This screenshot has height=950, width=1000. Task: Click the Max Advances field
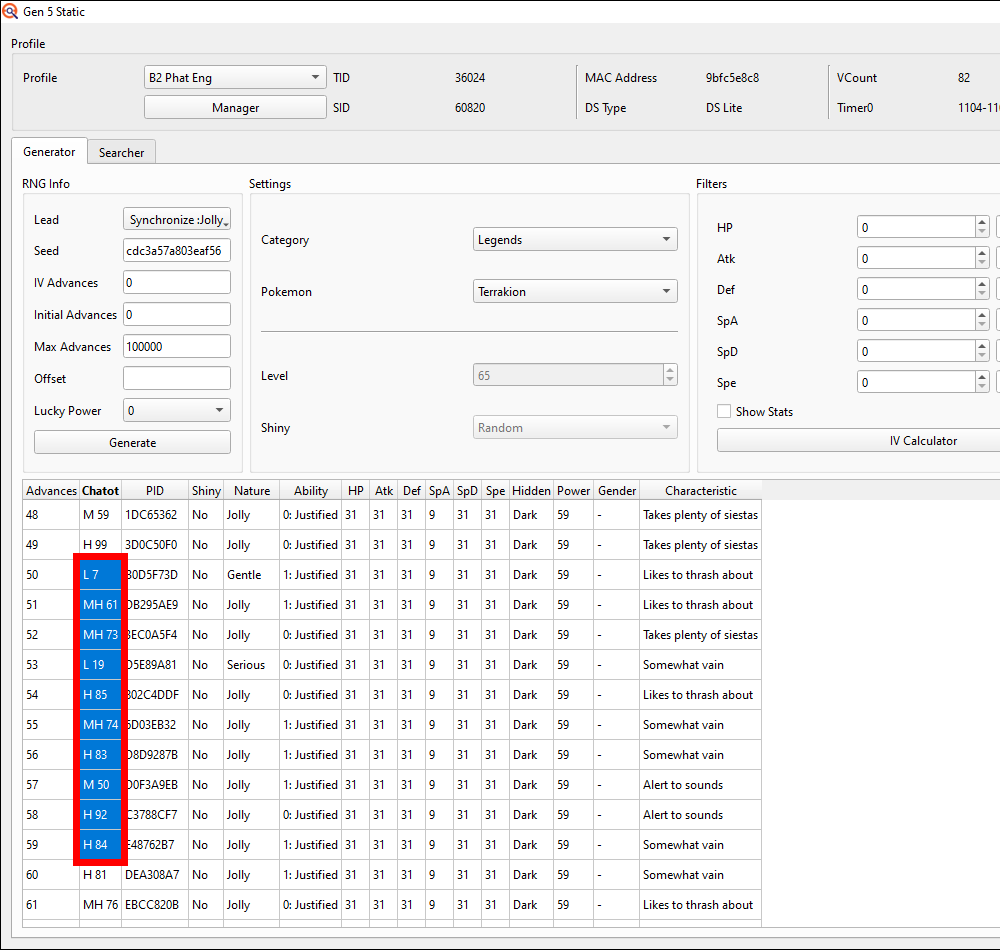(x=176, y=347)
